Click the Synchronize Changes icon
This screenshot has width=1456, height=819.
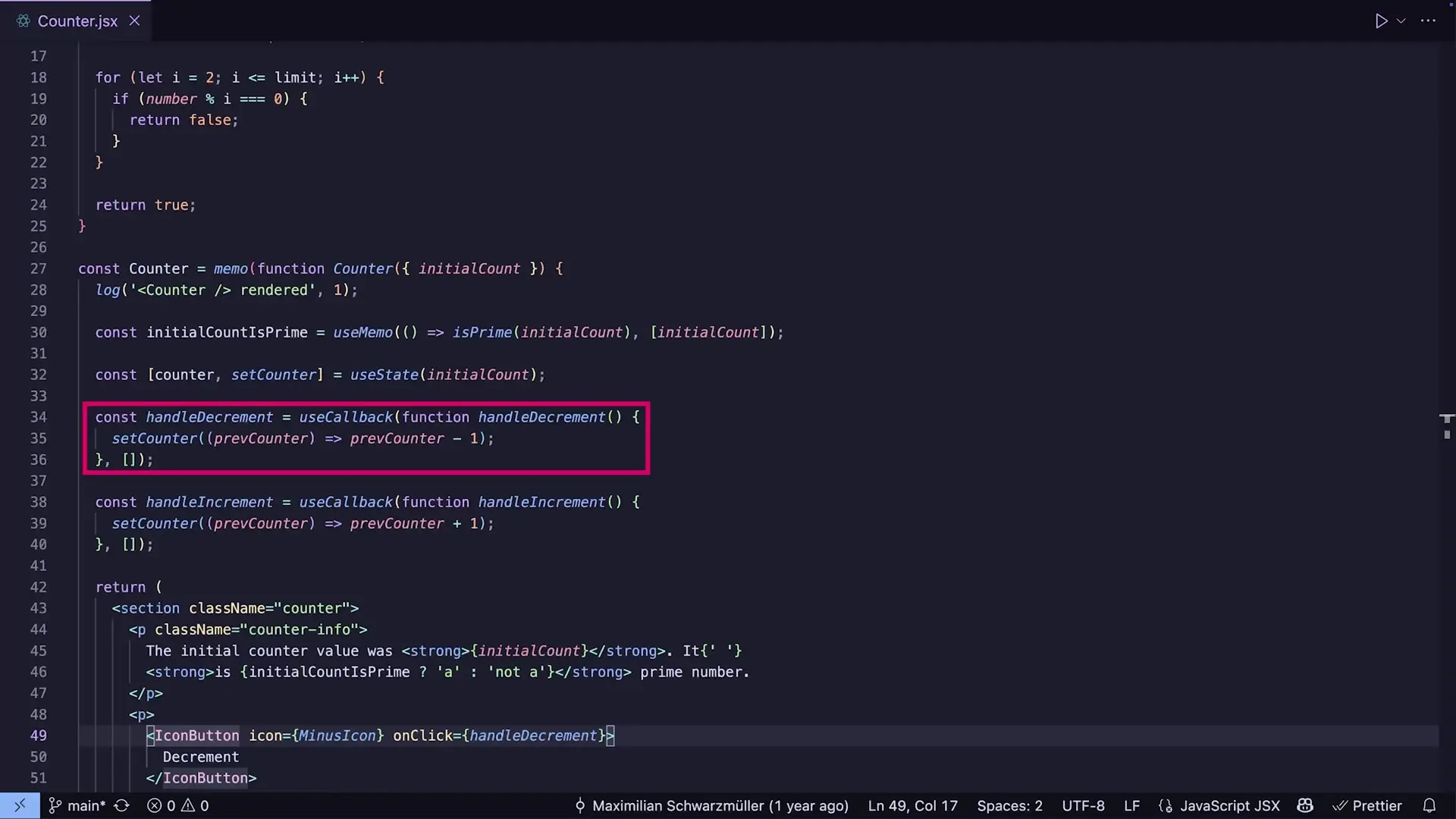click(122, 805)
